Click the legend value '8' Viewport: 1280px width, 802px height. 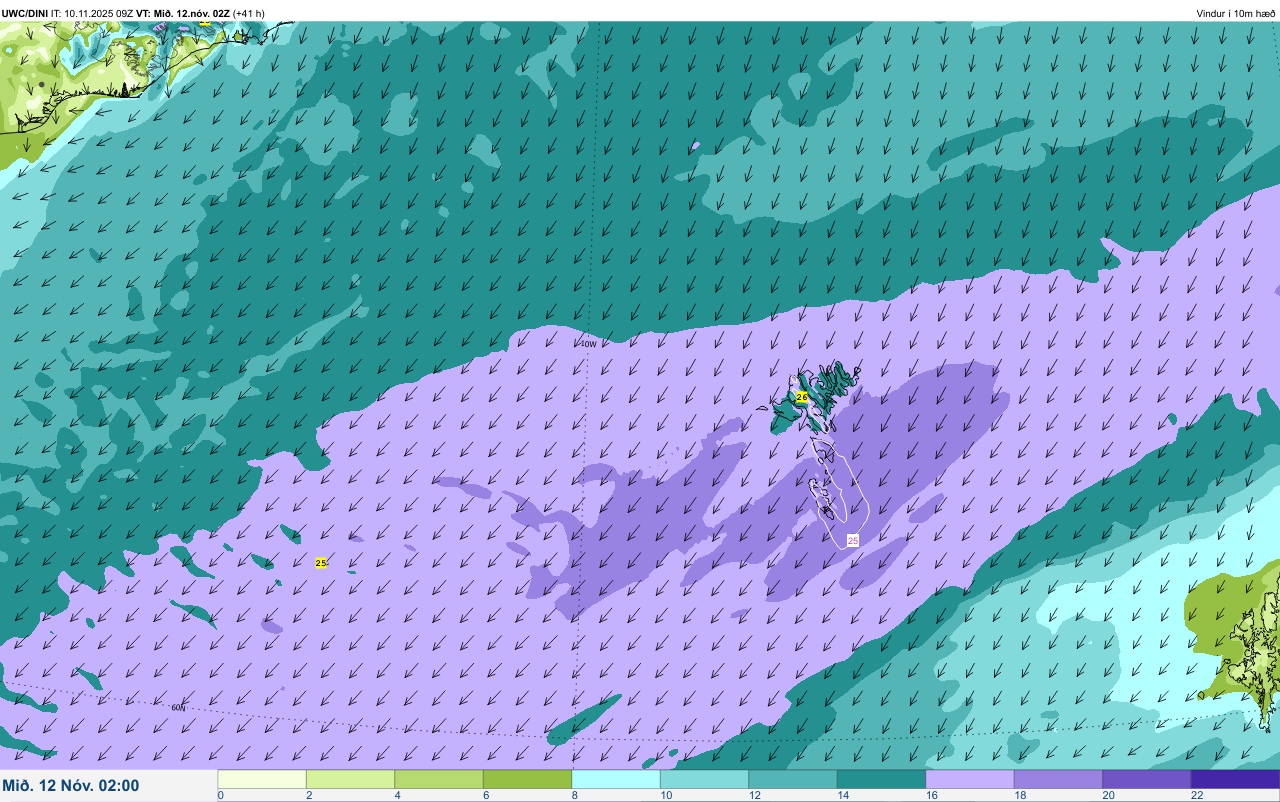point(574,795)
